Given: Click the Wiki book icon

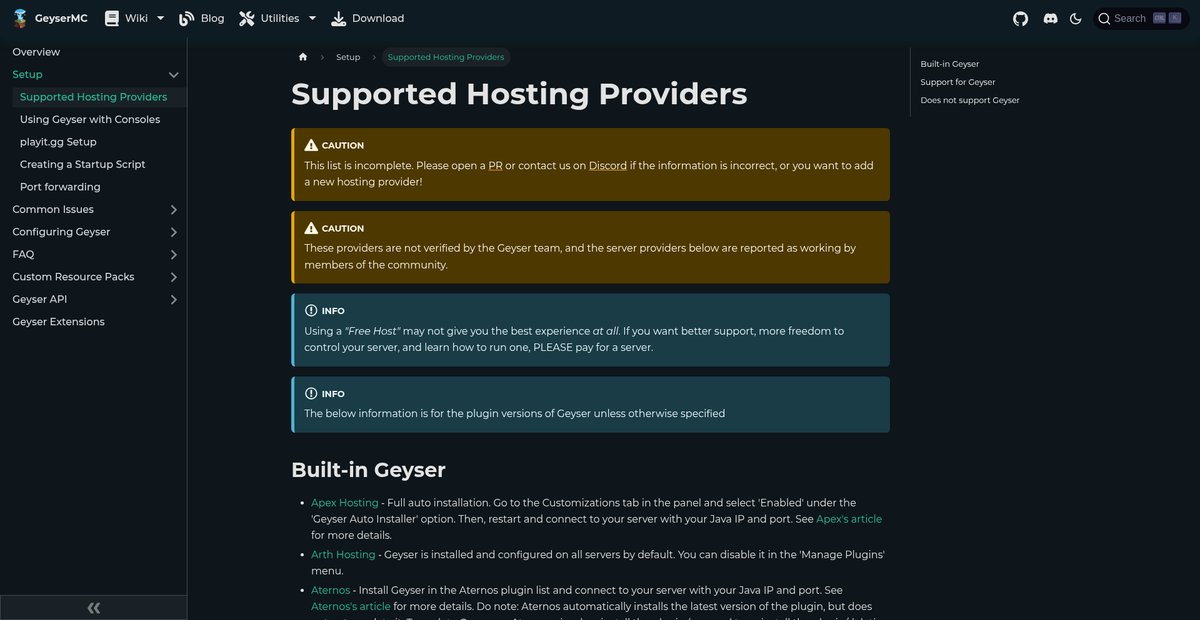Looking at the screenshot, I should (x=112, y=18).
